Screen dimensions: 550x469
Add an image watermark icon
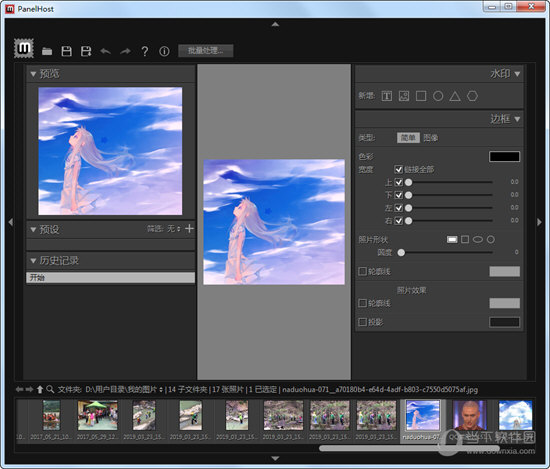point(404,96)
